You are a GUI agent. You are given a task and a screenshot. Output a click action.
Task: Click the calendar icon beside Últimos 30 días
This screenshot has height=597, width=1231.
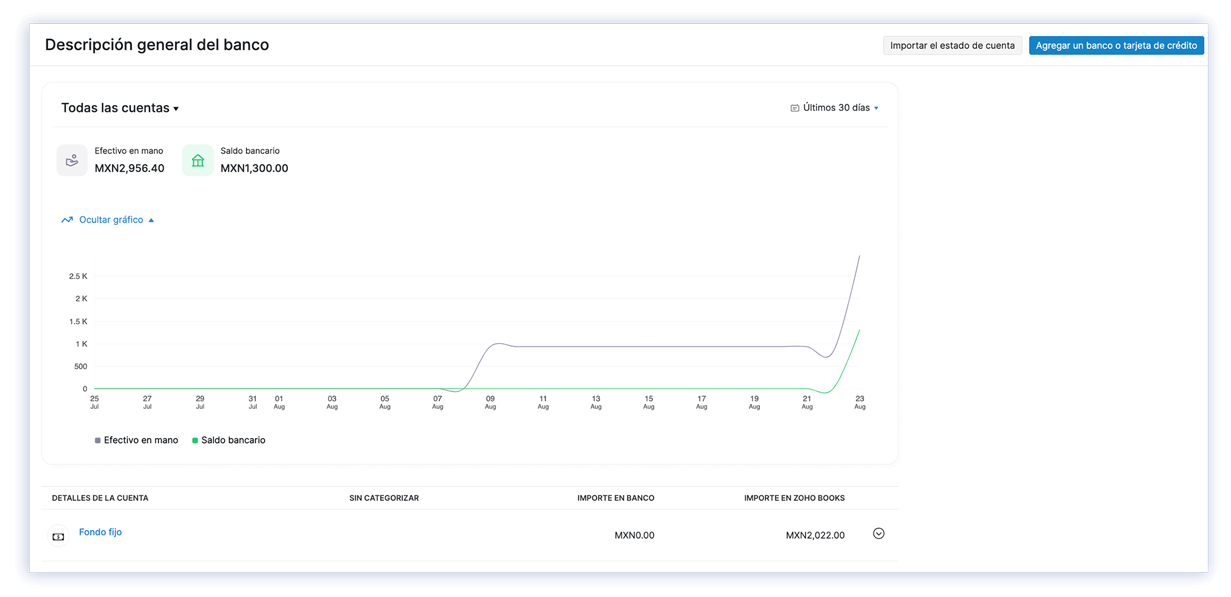pyautogui.click(x=795, y=108)
